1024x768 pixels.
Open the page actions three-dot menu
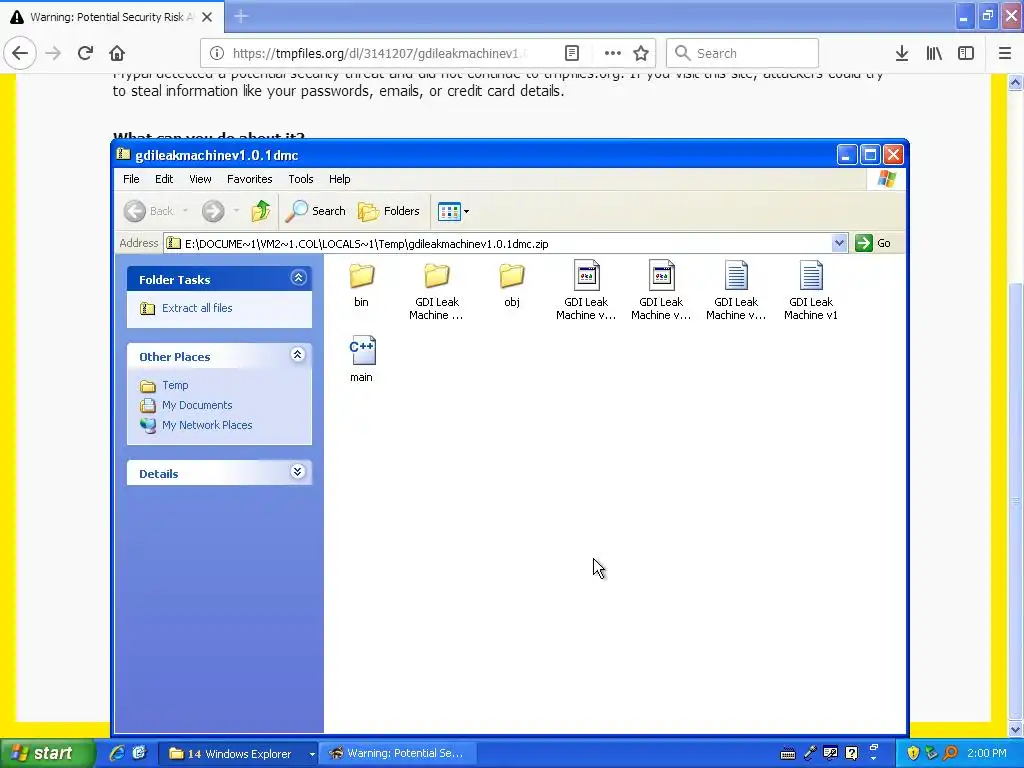(x=613, y=53)
